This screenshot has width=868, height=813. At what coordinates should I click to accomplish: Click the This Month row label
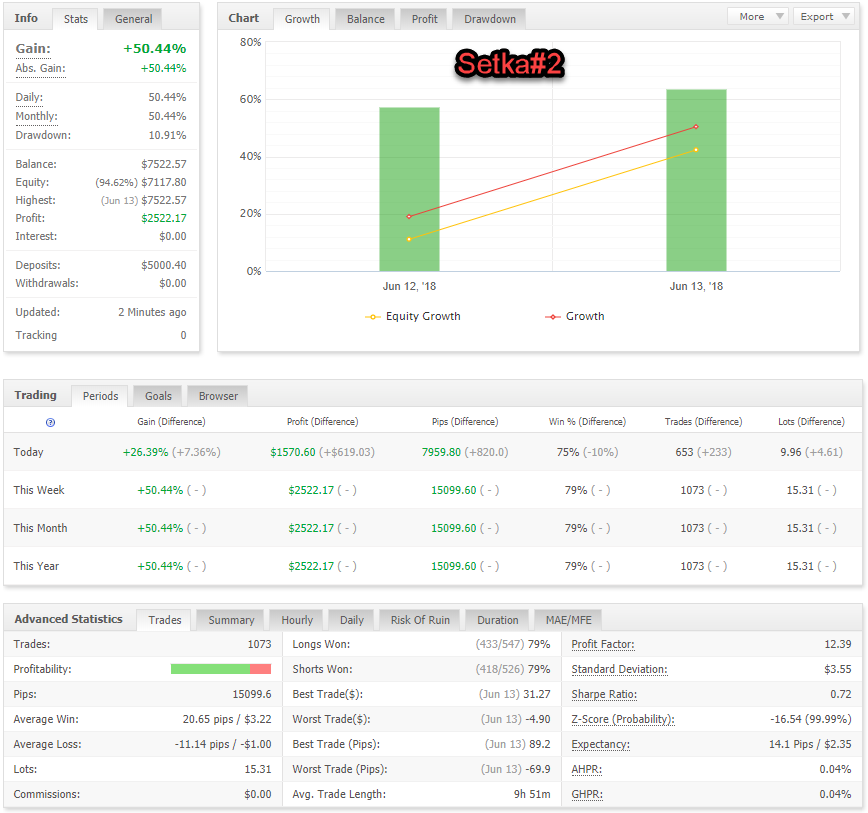point(40,529)
